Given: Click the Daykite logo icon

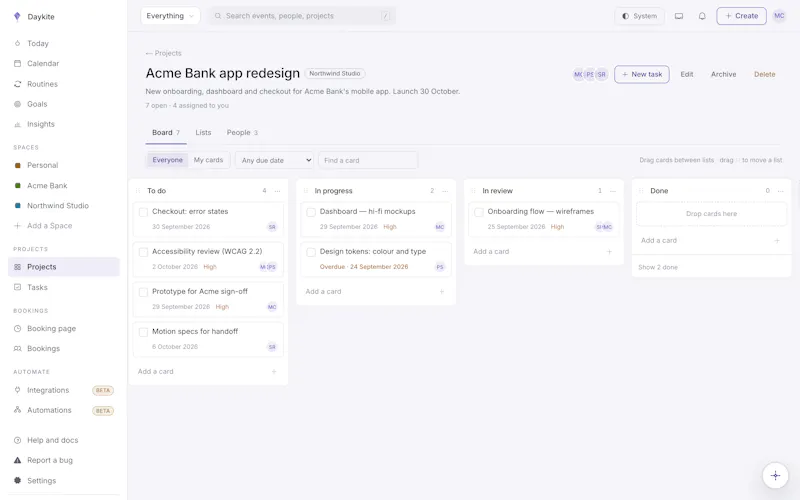Looking at the screenshot, I should pos(17,17).
